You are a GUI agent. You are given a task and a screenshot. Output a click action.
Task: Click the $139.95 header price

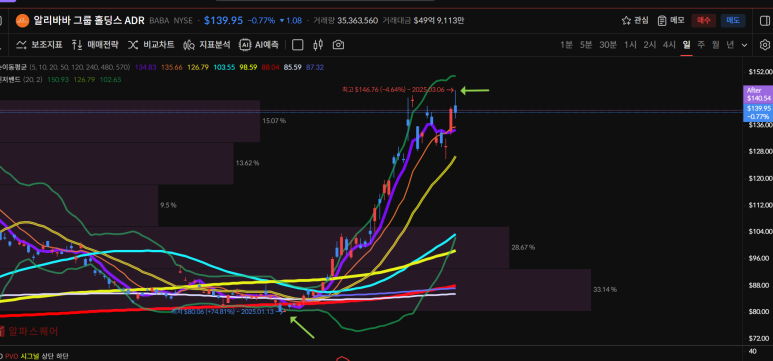tap(223, 21)
